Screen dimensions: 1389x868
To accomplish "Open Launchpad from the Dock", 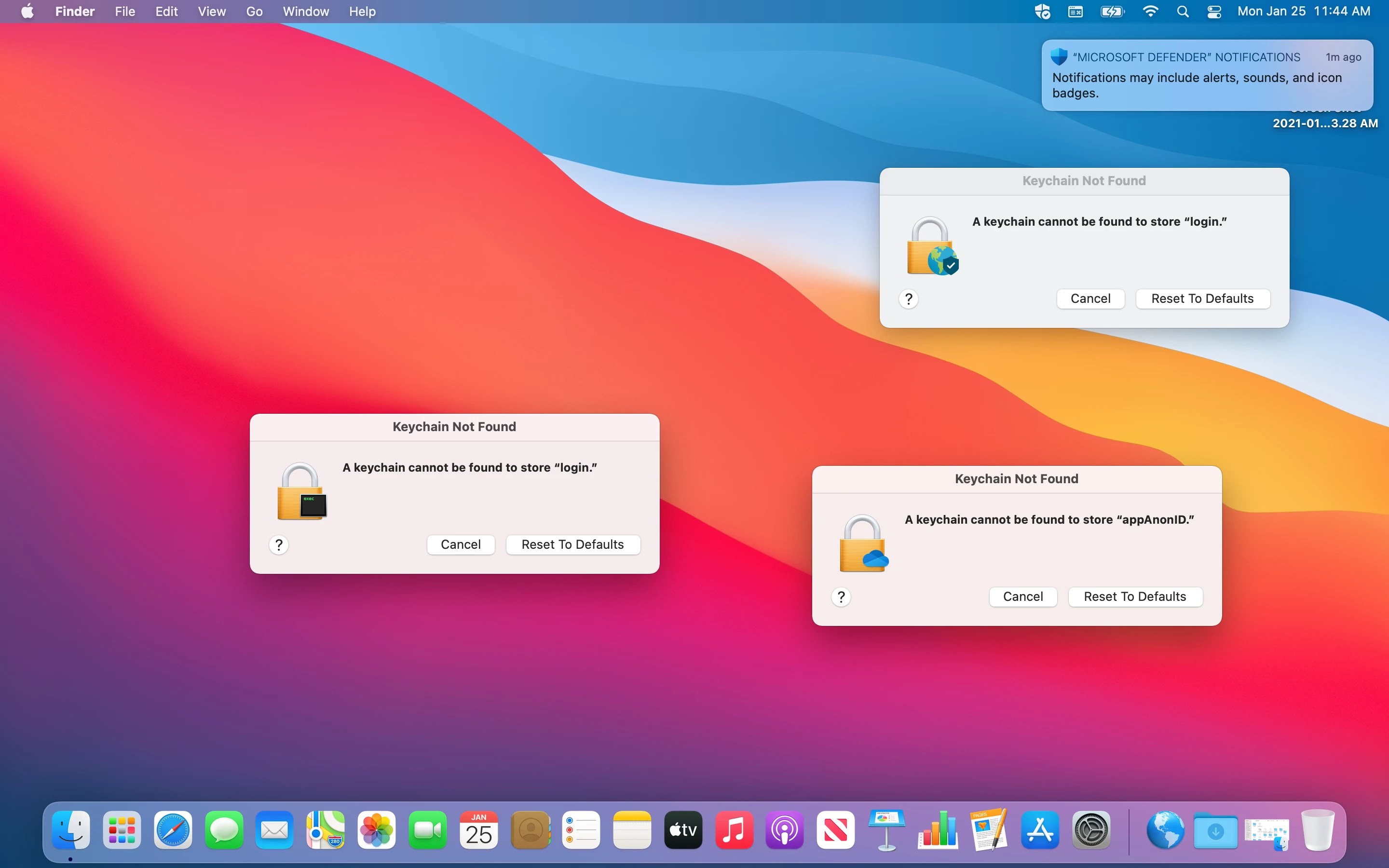I will (122, 830).
